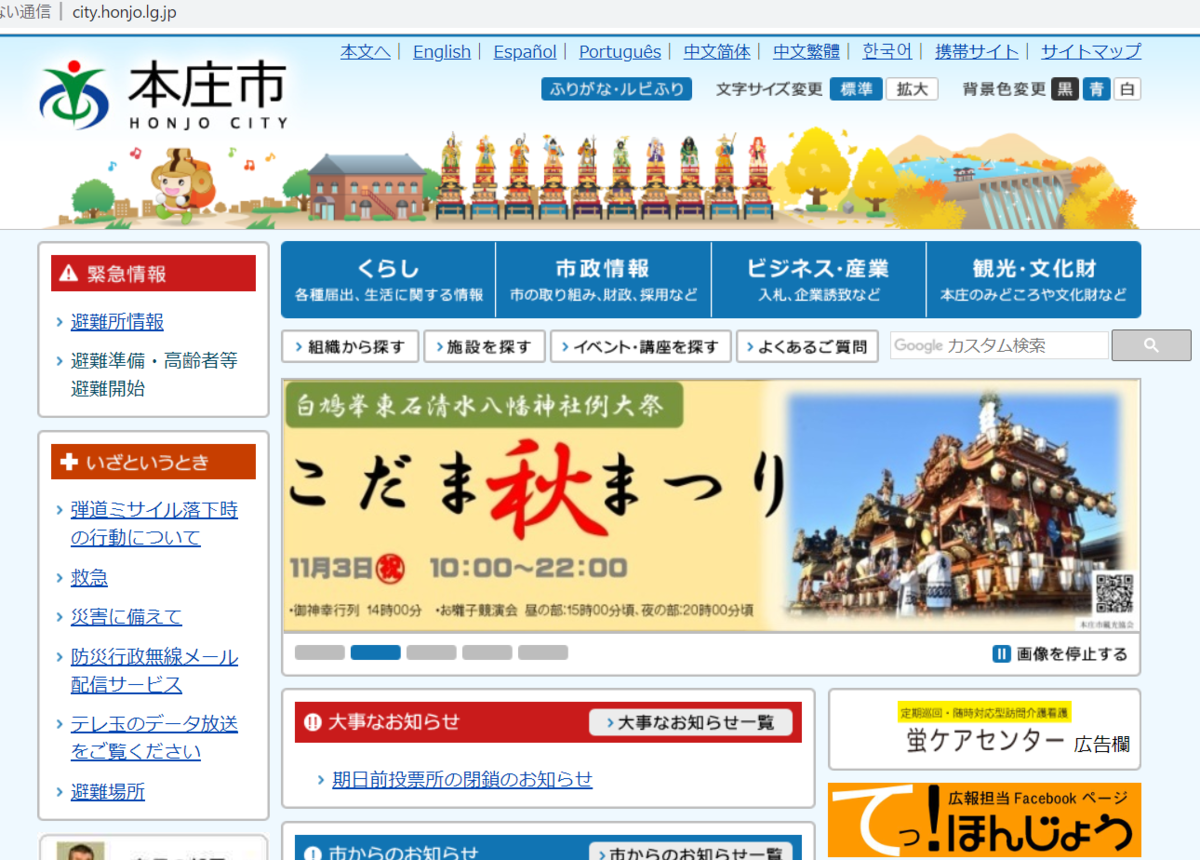Switch language to 中文简体
This screenshot has width=1200, height=860.
[x=717, y=52]
